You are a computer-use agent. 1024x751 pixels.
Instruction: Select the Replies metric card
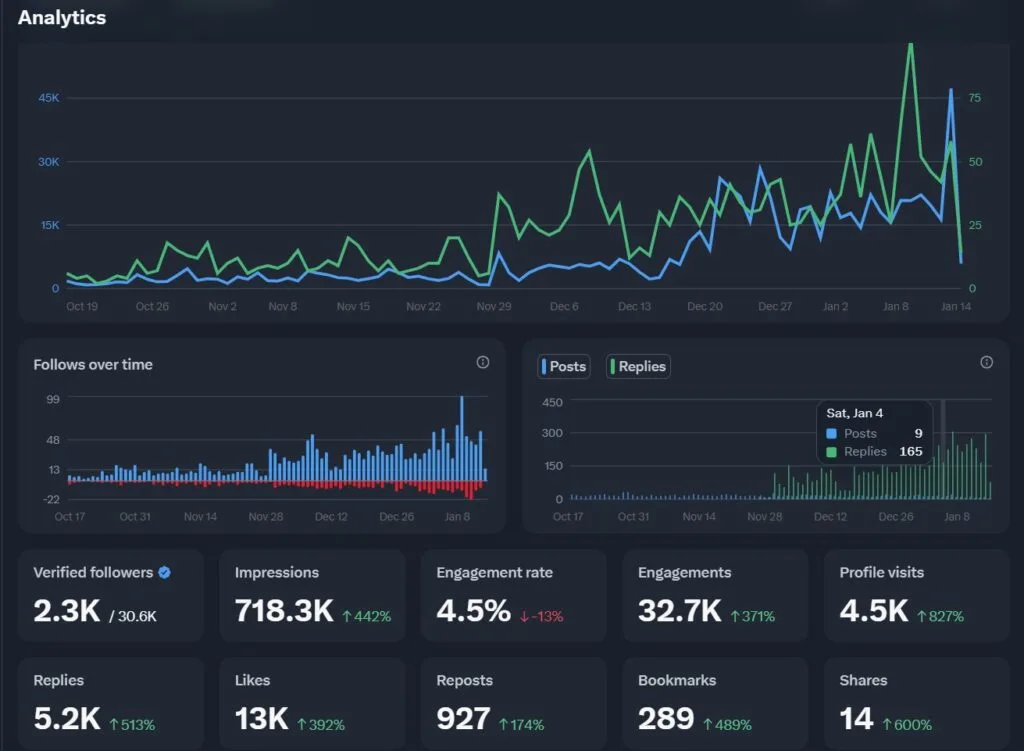(x=110, y=703)
